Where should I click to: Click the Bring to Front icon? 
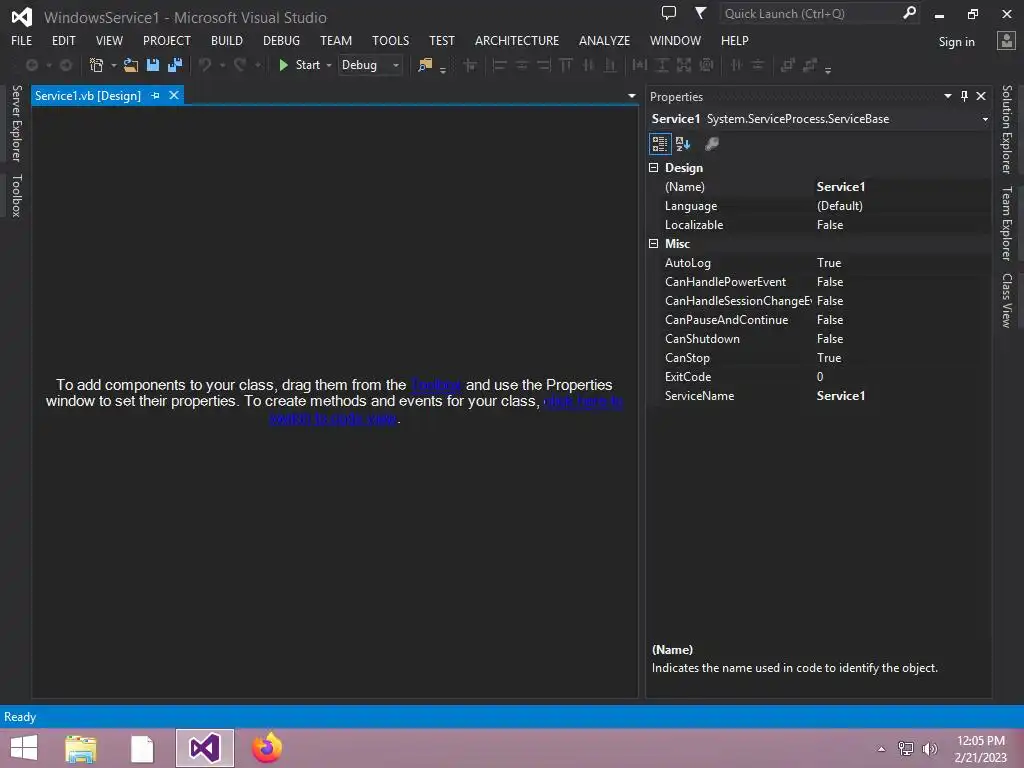tap(788, 65)
